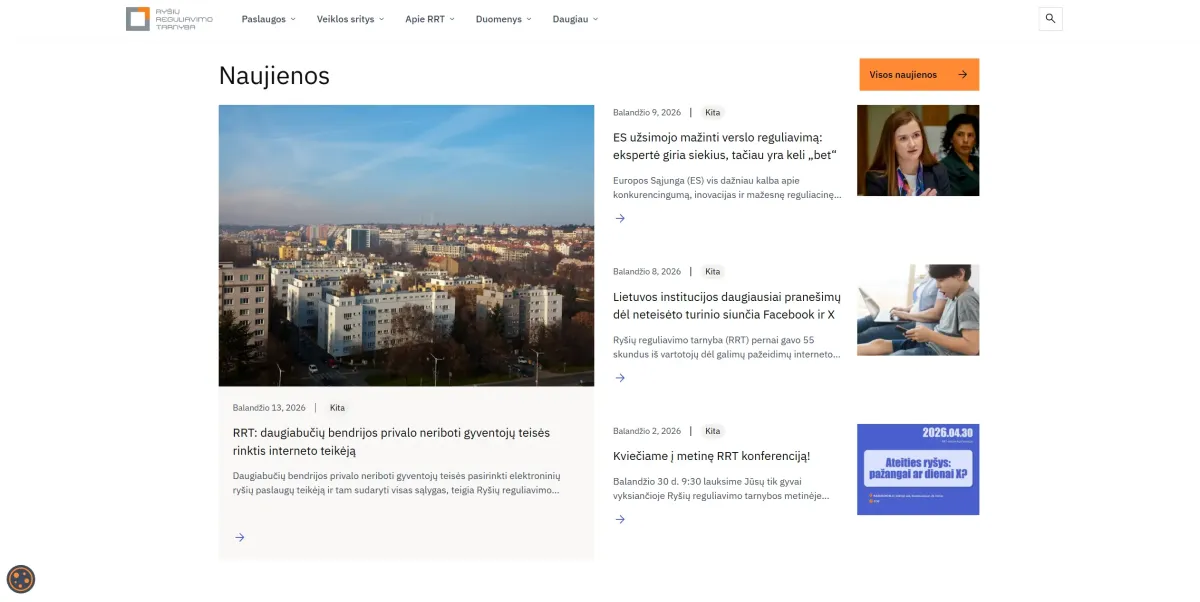Open the Duomenys menu
The image size is (1200, 602).
(503, 19)
